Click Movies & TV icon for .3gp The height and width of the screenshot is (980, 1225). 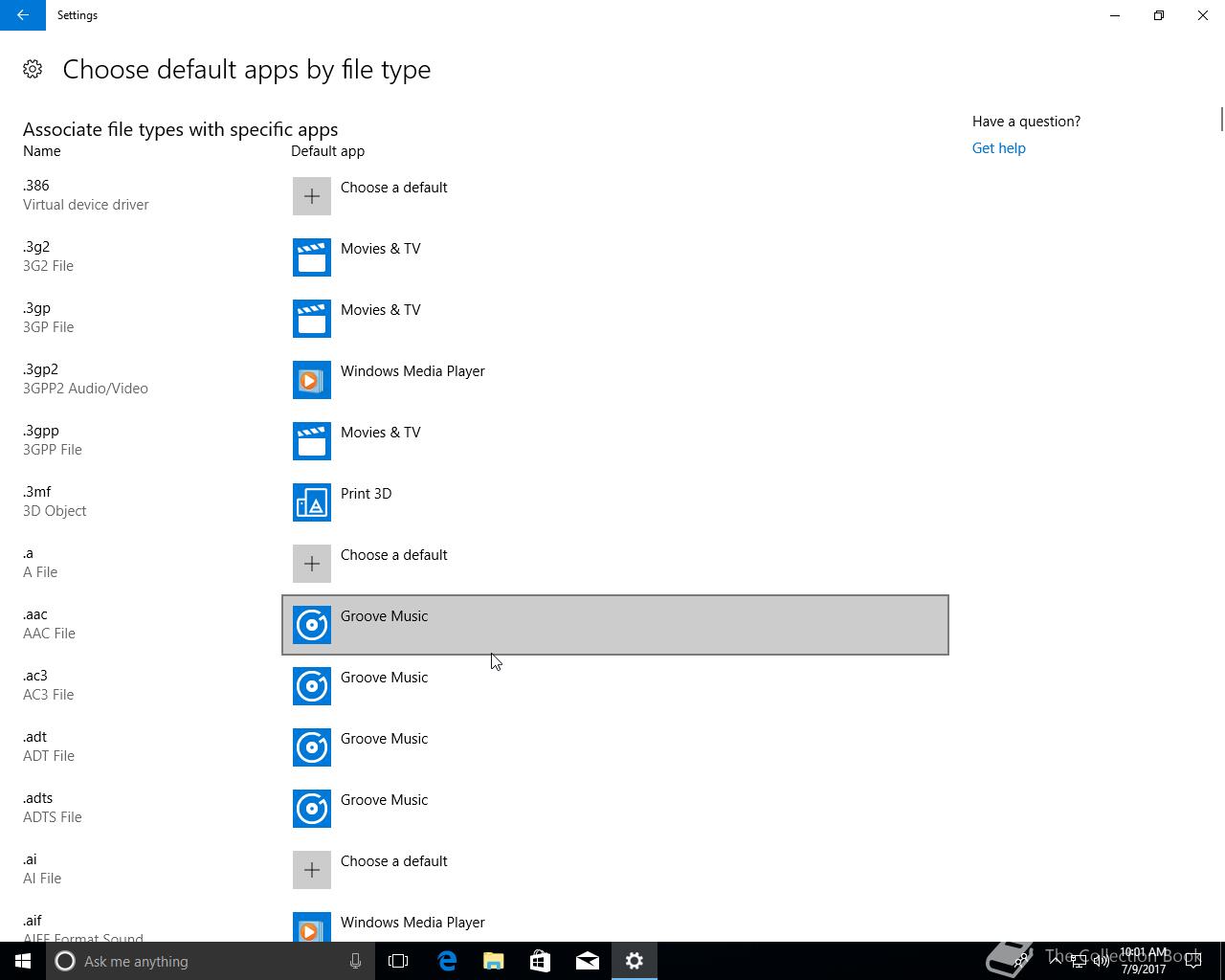(312, 319)
